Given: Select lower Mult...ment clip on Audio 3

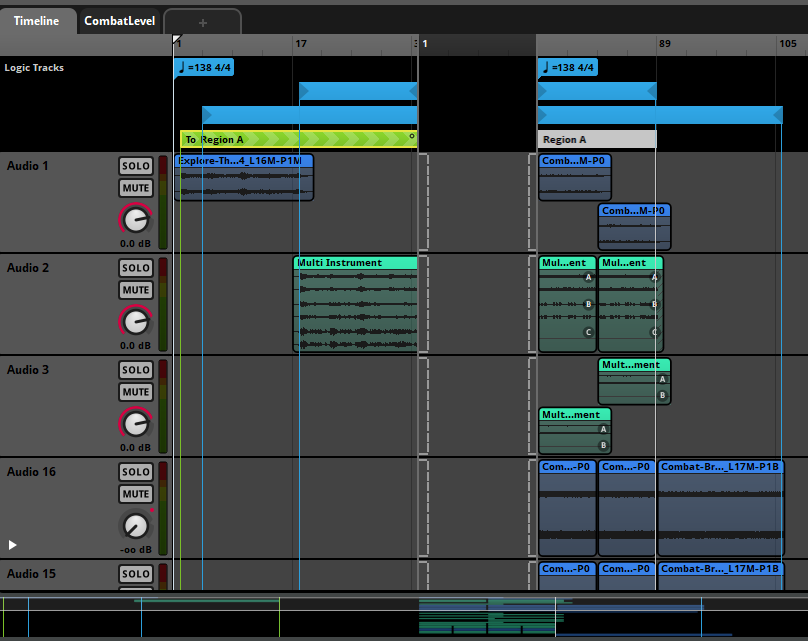Looking at the screenshot, I should coord(575,431).
